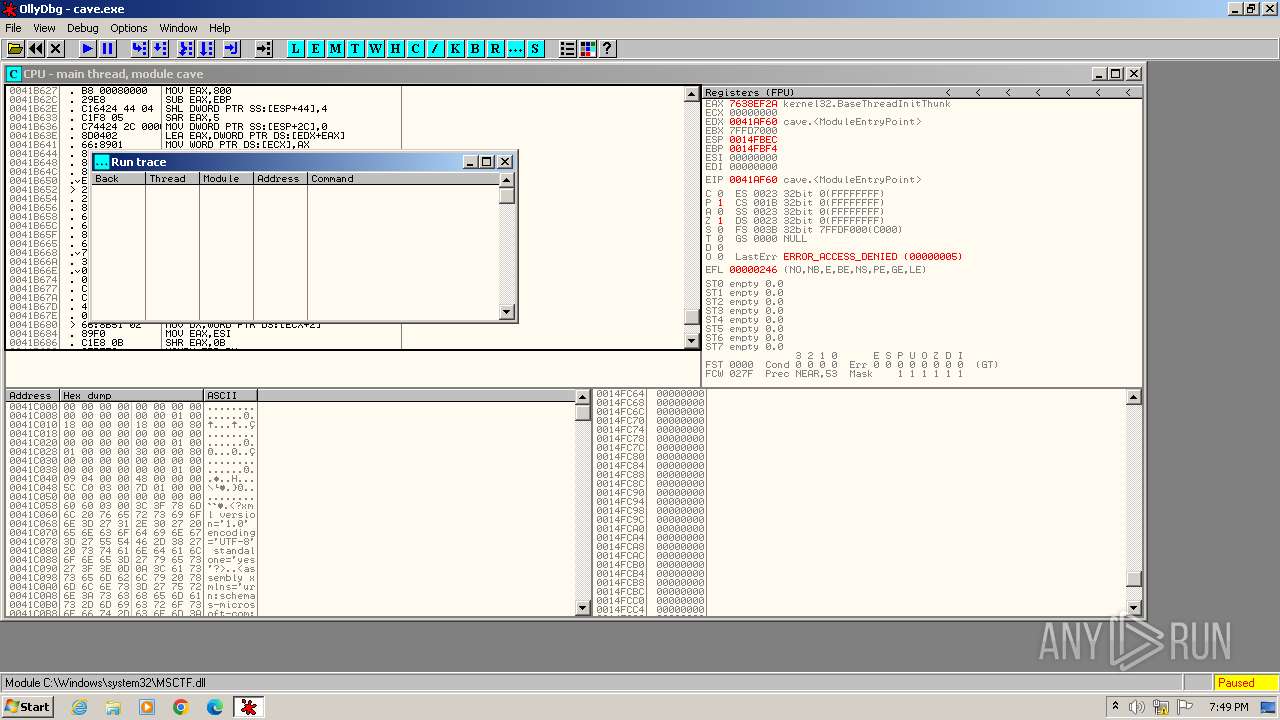Viewport: 1280px width, 720px height.
Task: Show Call stack via K icon
Action: (455, 48)
